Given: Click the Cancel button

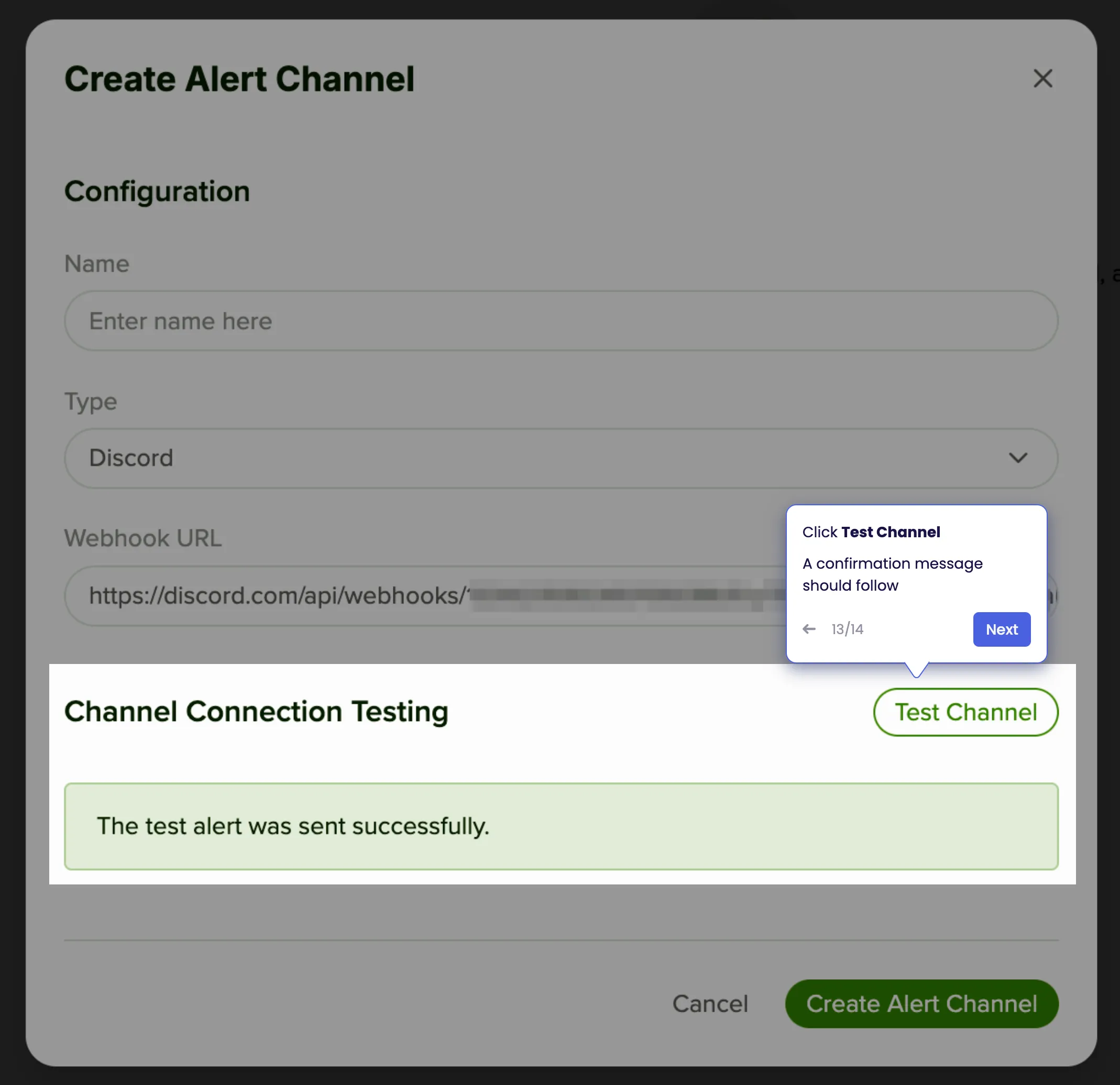Looking at the screenshot, I should (710, 1004).
